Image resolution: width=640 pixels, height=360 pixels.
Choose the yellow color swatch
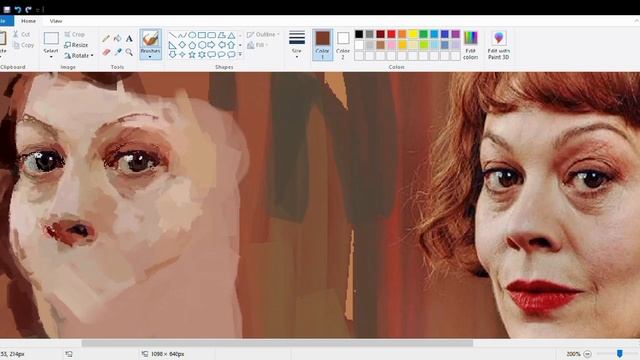413,34
